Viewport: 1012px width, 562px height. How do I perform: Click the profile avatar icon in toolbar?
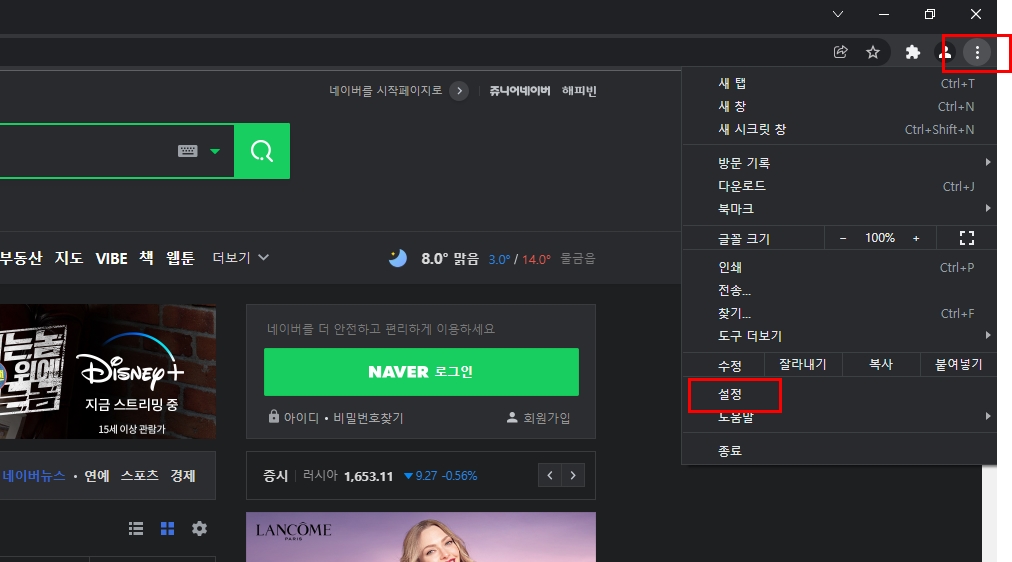(945, 52)
